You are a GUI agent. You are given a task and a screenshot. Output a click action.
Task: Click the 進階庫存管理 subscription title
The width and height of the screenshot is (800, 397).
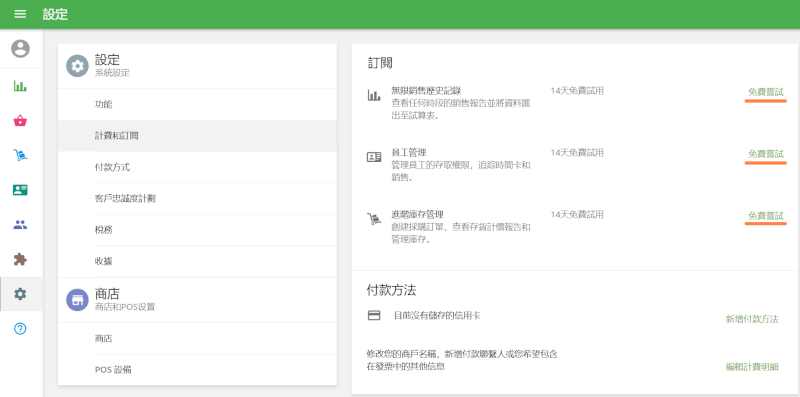click(x=417, y=214)
